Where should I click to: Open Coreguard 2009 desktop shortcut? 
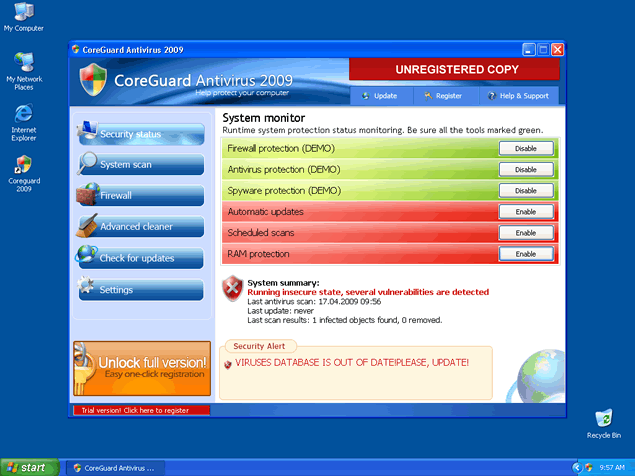point(23,164)
